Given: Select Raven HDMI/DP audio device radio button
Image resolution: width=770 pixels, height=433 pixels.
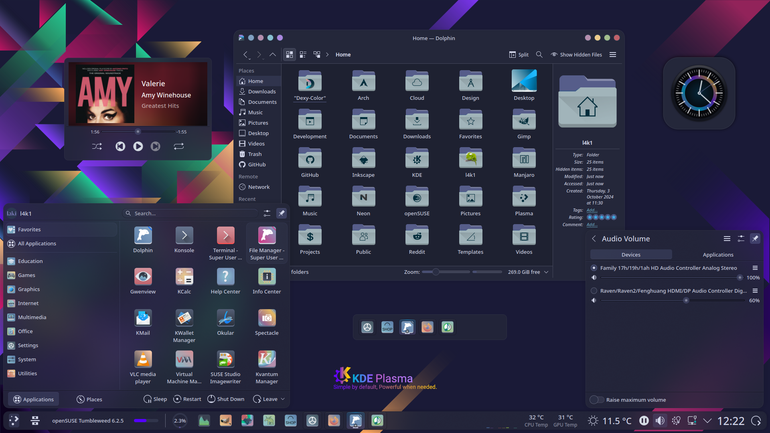Looking at the screenshot, I should coord(594,291).
